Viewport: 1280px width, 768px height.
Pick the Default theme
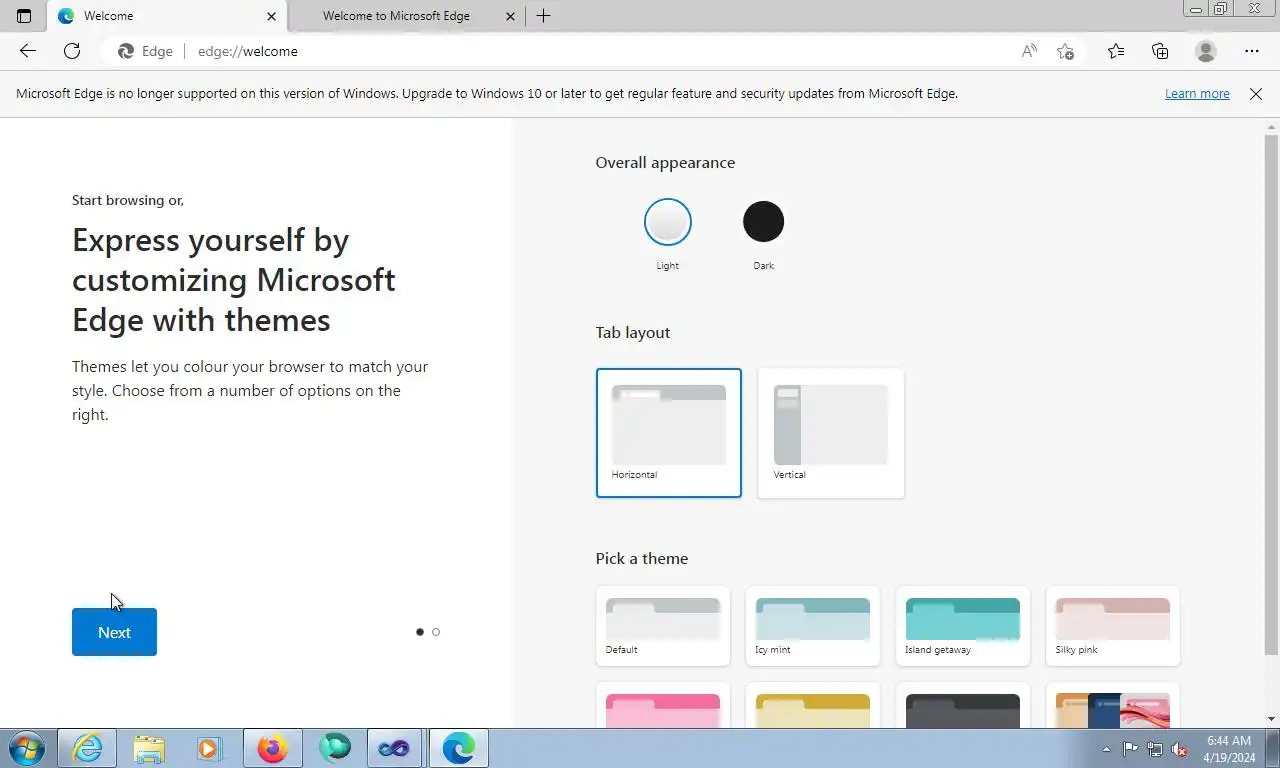(x=663, y=626)
